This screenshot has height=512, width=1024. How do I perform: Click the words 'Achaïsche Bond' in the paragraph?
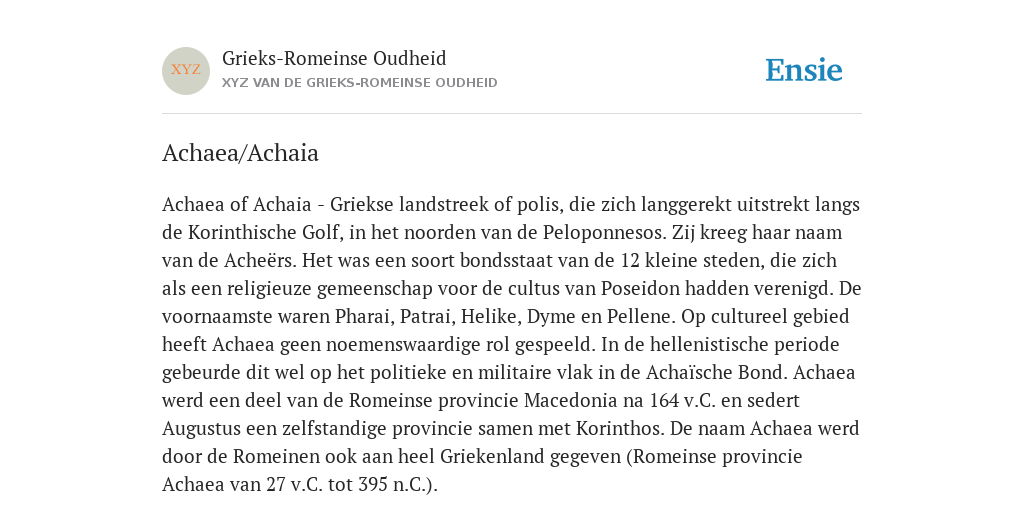pos(716,373)
